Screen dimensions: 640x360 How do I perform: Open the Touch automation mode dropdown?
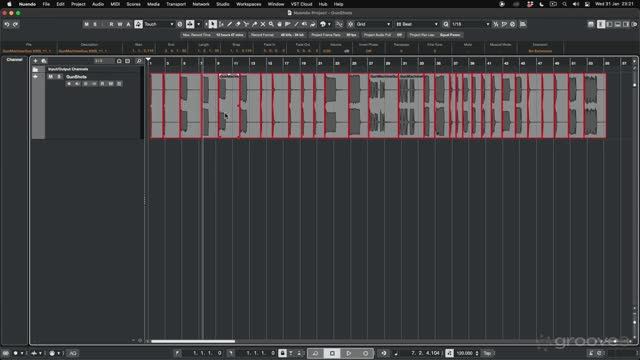[x=159, y=24]
